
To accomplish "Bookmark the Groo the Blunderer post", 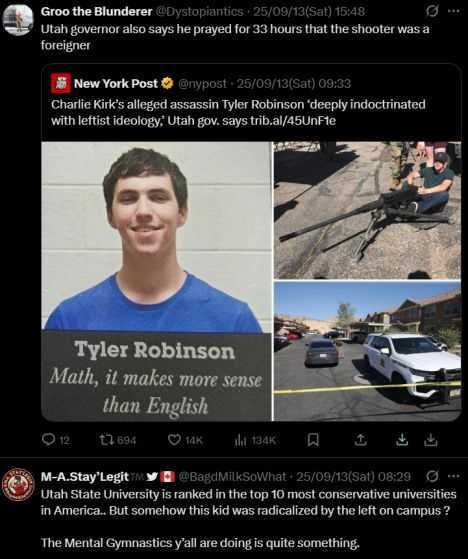I will point(313,440).
